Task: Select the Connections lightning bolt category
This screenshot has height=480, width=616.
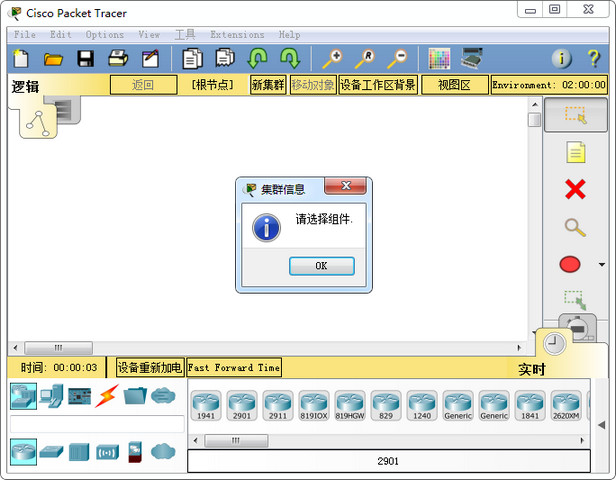Action: (107, 396)
